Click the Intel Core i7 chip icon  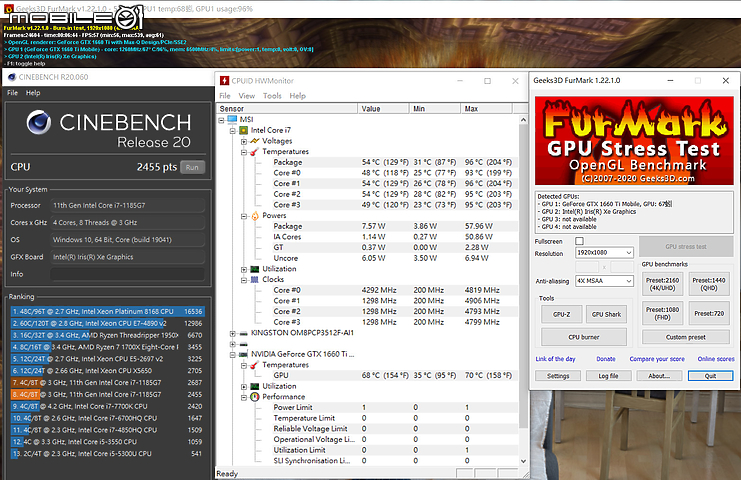243,130
